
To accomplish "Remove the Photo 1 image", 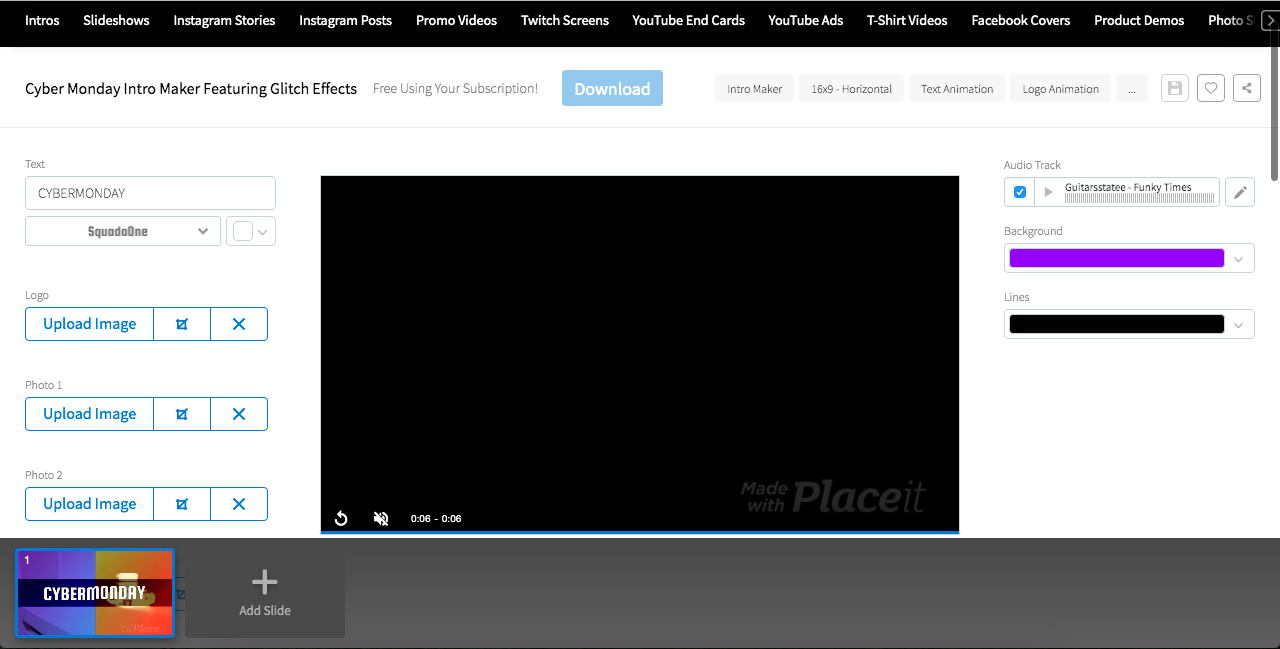I will pyautogui.click(x=239, y=414).
